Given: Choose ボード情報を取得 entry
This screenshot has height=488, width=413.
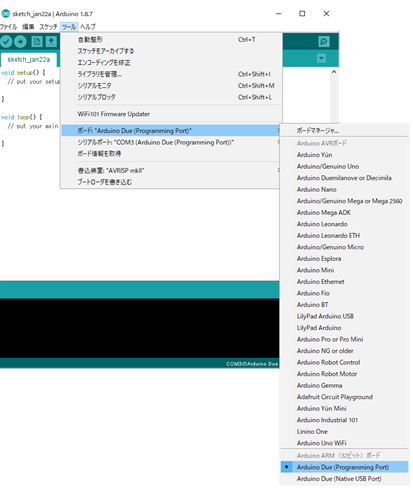Looking at the screenshot, I should (x=171, y=154).
